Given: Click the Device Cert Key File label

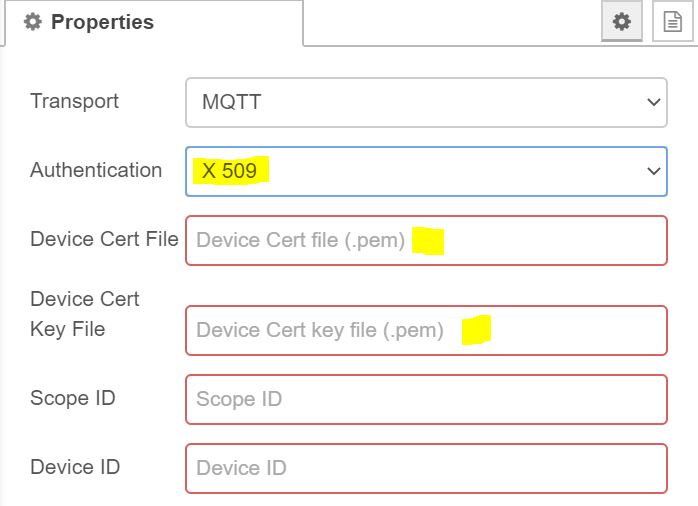Looking at the screenshot, I should pyautogui.click(x=84, y=314).
